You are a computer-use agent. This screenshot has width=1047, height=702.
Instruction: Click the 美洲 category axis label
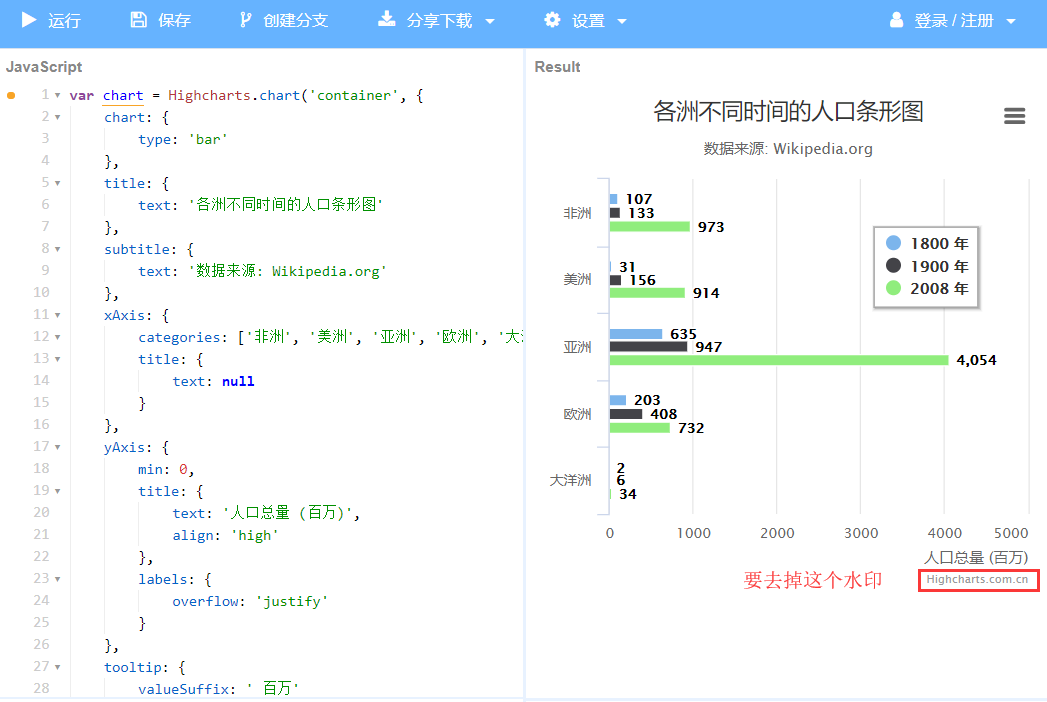pos(578,279)
